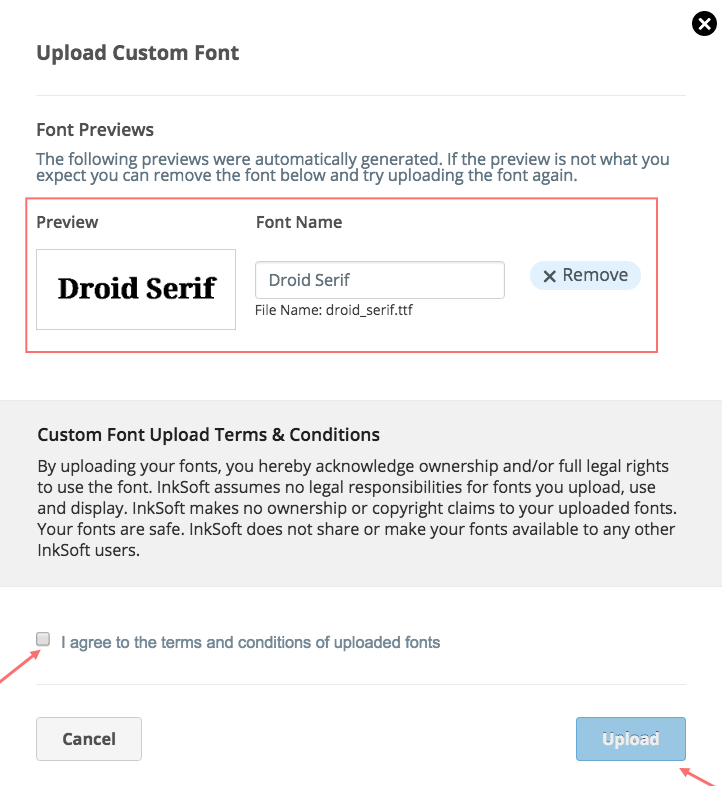Image resolution: width=722 pixels, height=786 pixels.
Task: Close the Upload Custom Font dialog
Action: pos(704,24)
